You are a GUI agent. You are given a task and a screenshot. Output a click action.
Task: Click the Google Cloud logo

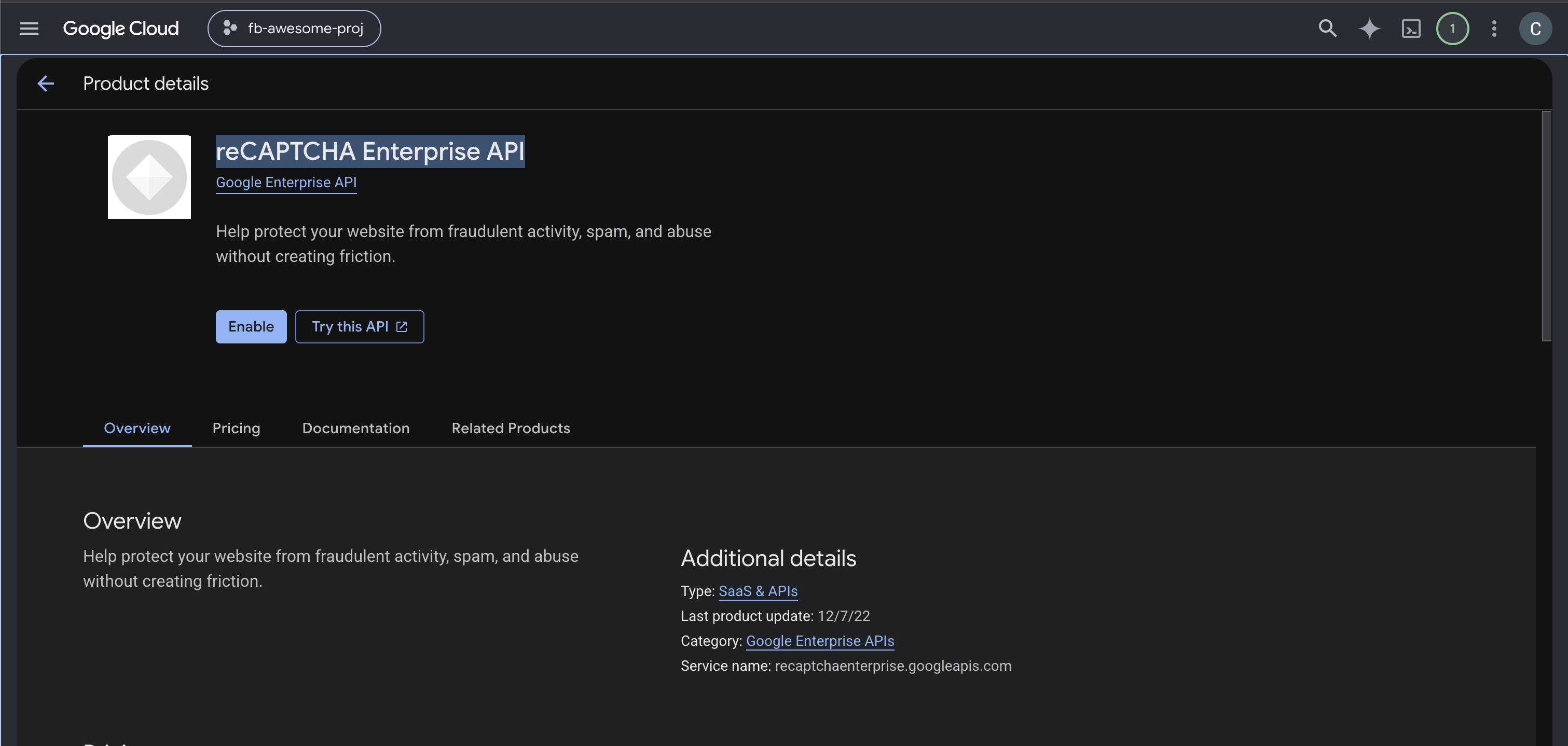pyautogui.click(x=120, y=29)
